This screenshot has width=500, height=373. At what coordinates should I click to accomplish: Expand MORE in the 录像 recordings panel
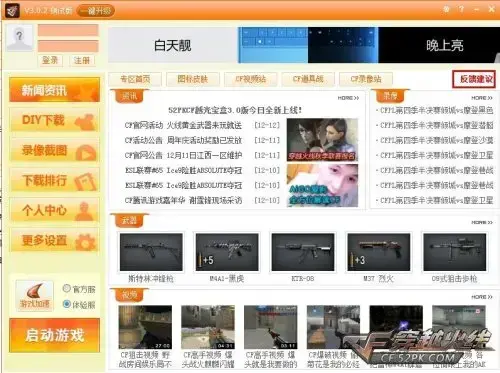[x=482, y=98]
